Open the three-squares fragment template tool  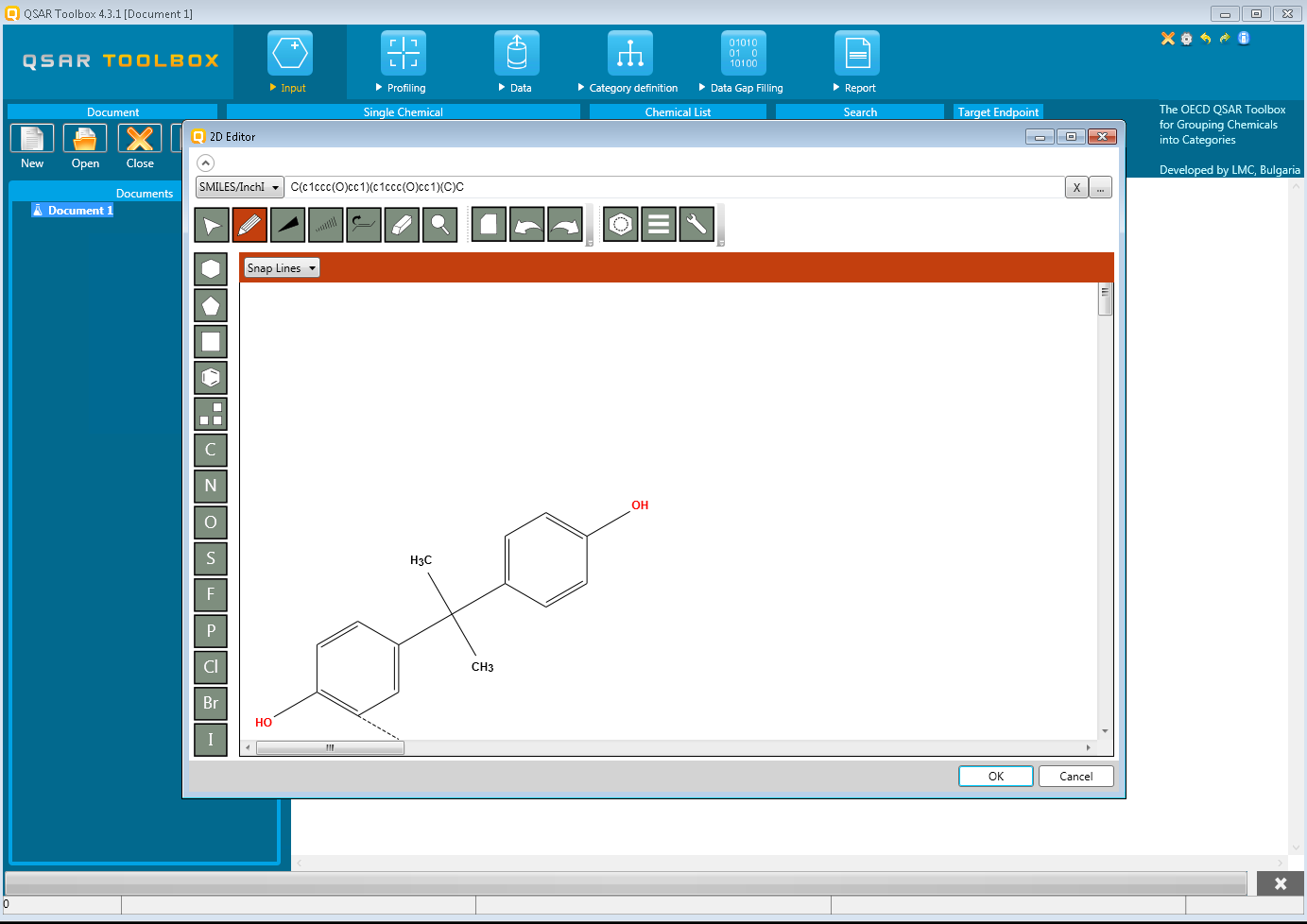click(x=211, y=414)
